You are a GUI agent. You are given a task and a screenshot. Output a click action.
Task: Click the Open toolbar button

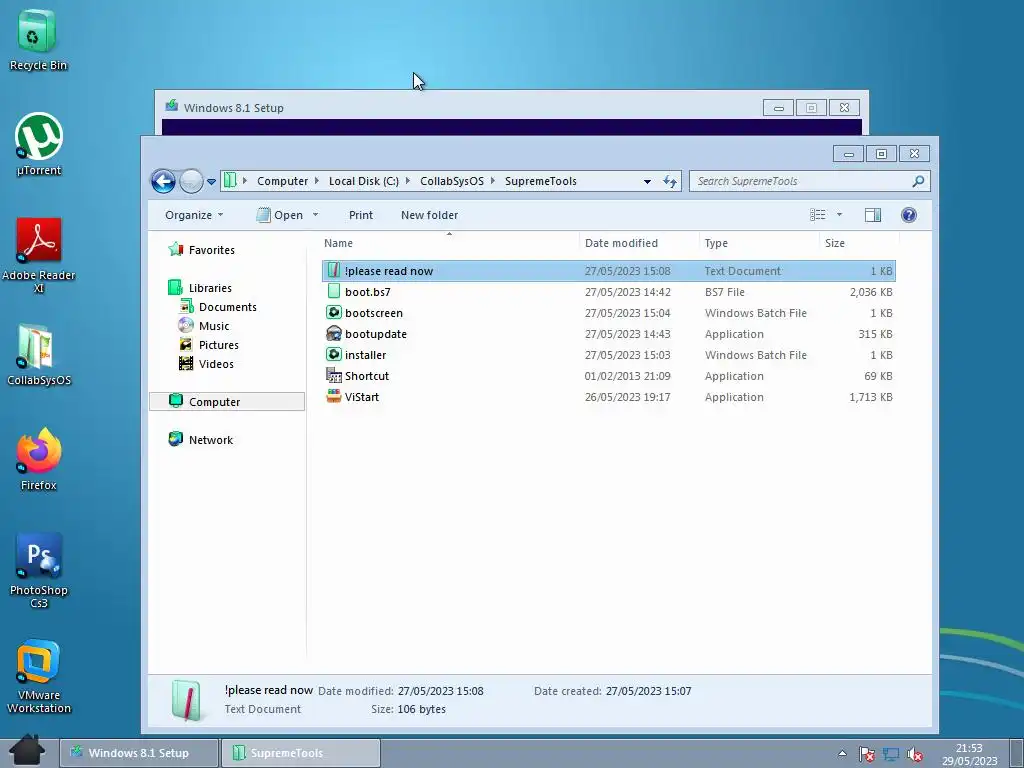click(x=280, y=215)
